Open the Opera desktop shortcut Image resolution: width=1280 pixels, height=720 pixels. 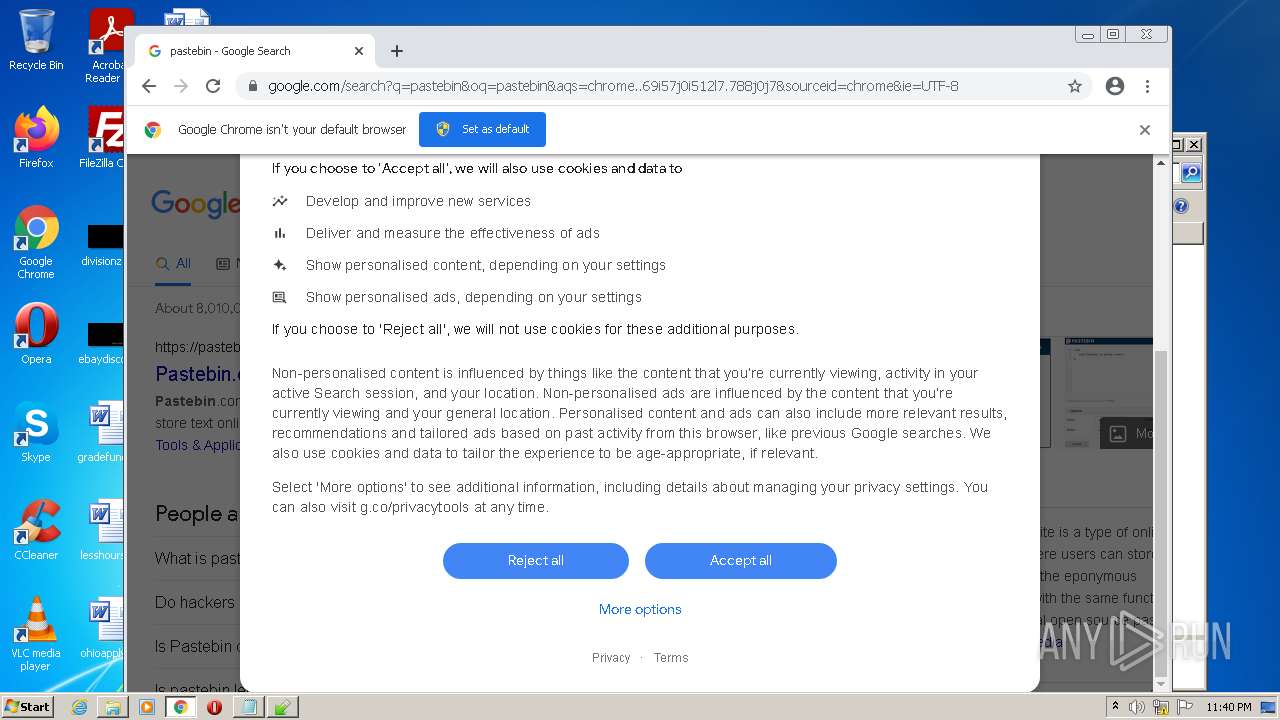pyautogui.click(x=36, y=334)
